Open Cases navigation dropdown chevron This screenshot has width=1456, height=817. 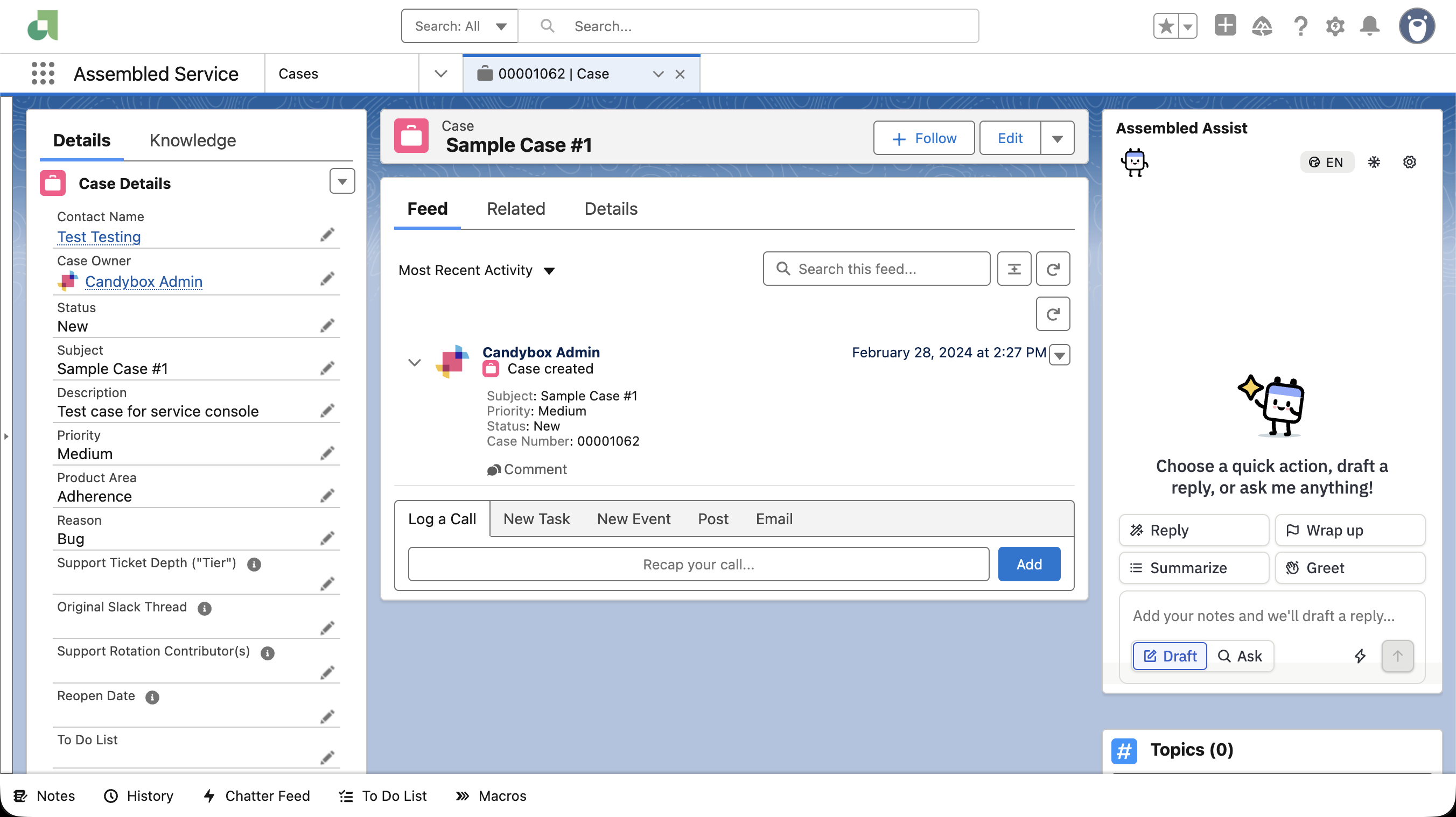click(441, 73)
